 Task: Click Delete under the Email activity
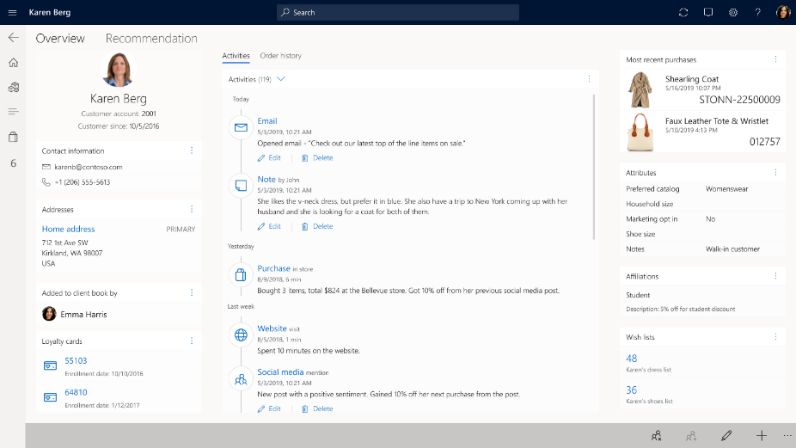pos(318,158)
